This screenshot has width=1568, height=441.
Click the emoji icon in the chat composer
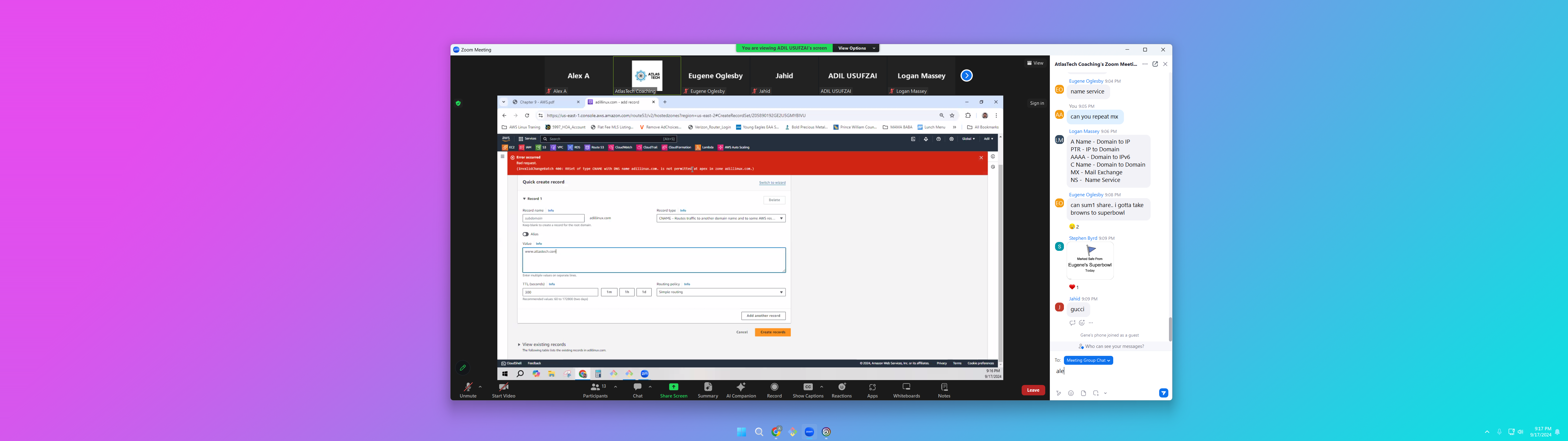click(x=1071, y=394)
